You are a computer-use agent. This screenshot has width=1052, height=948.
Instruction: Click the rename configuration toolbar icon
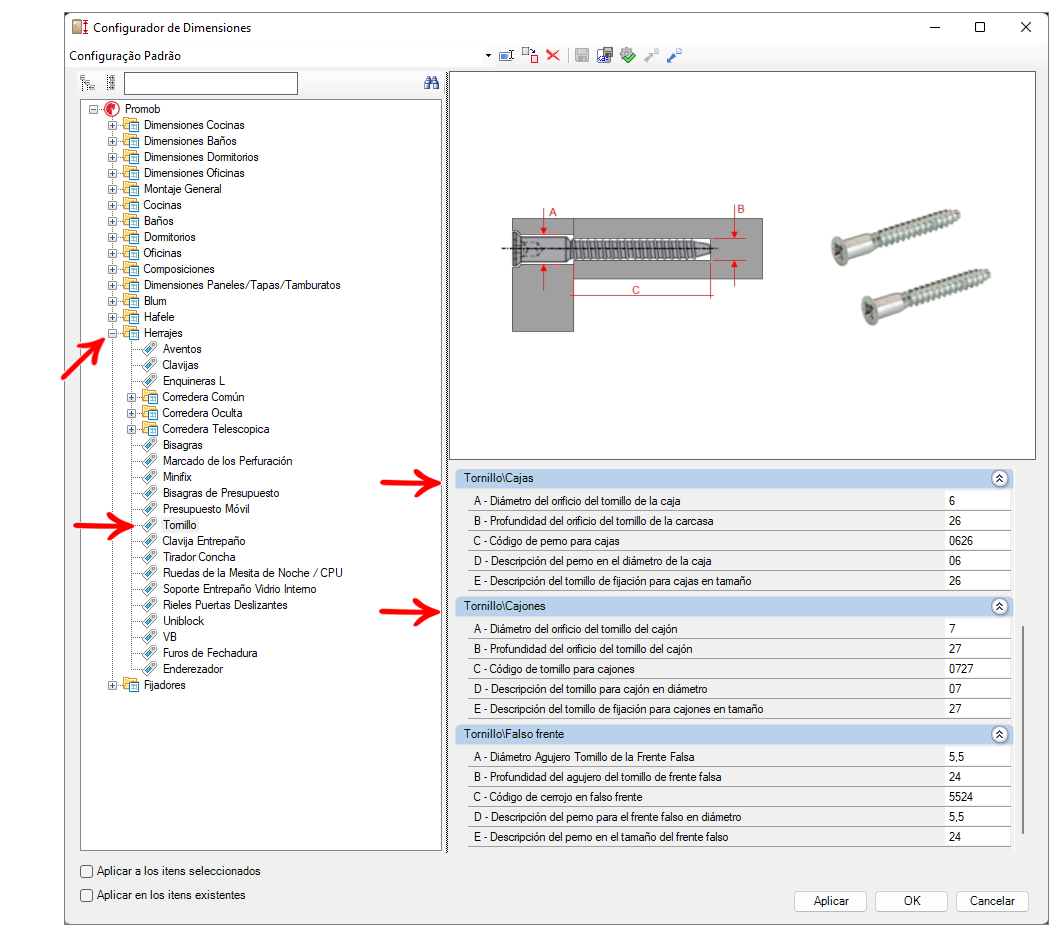pos(507,56)
